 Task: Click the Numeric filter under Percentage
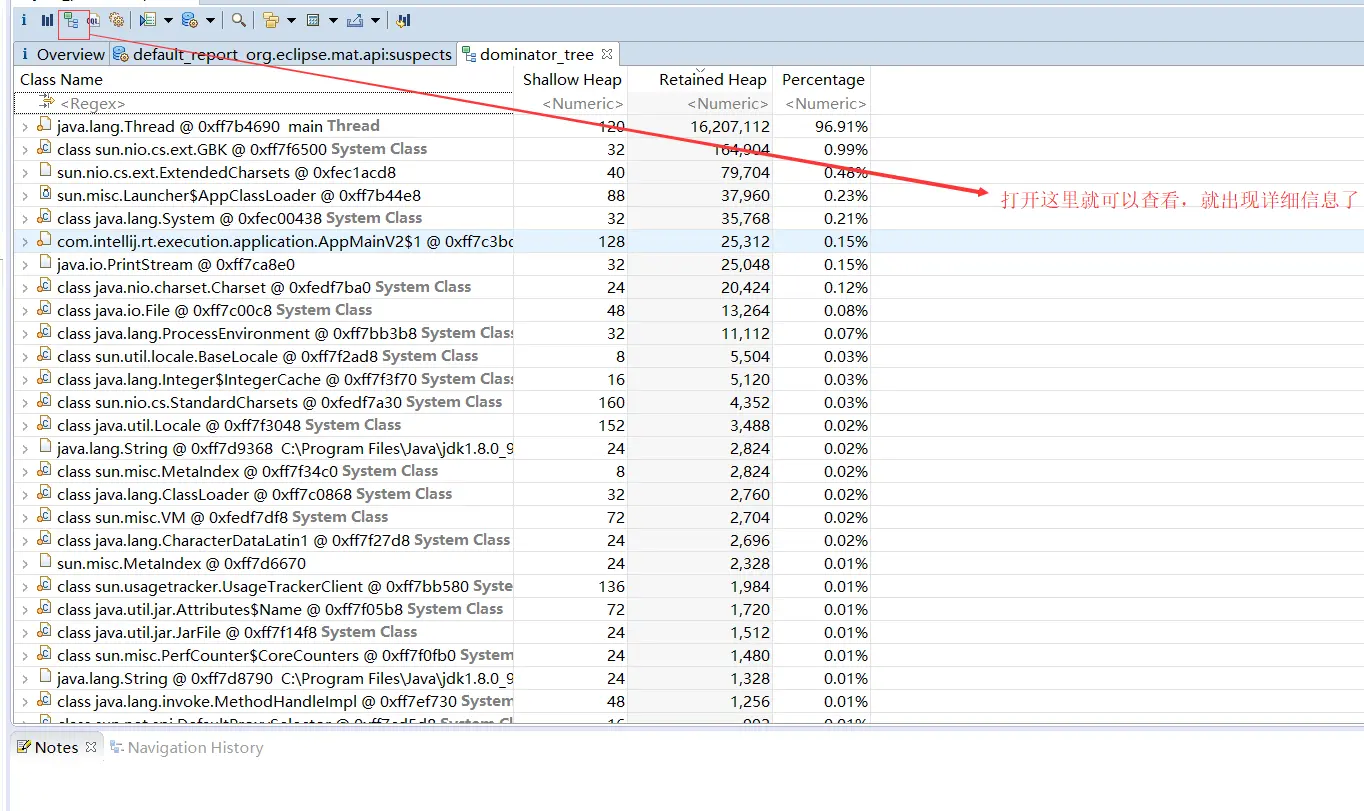pos(822,104)
